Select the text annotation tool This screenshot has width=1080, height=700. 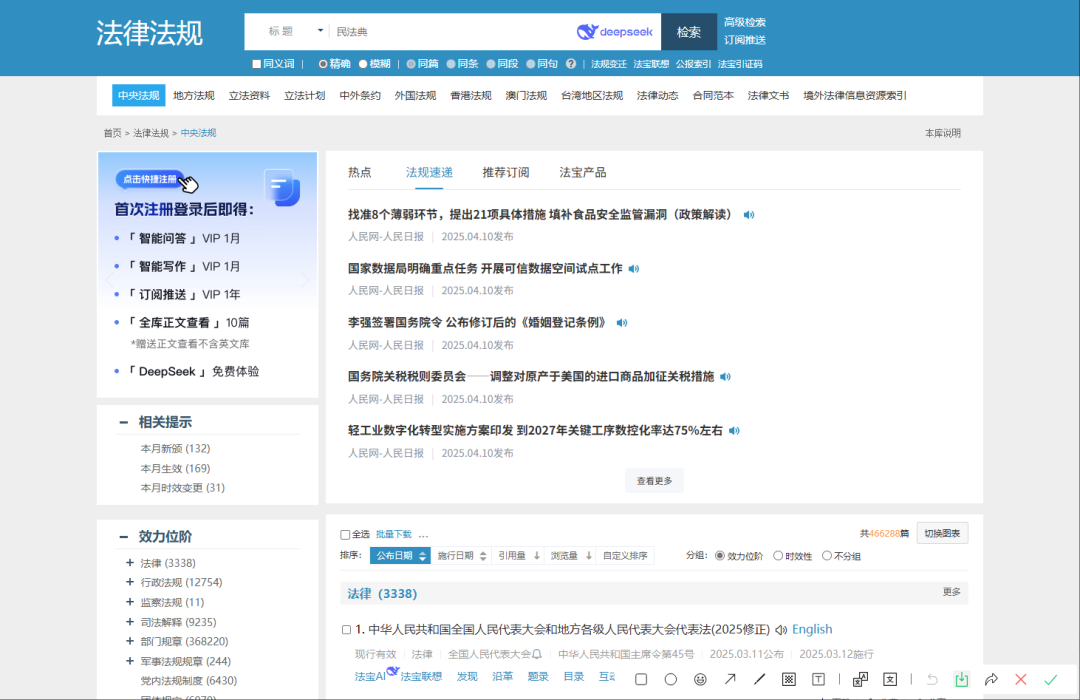coord(819,678)
